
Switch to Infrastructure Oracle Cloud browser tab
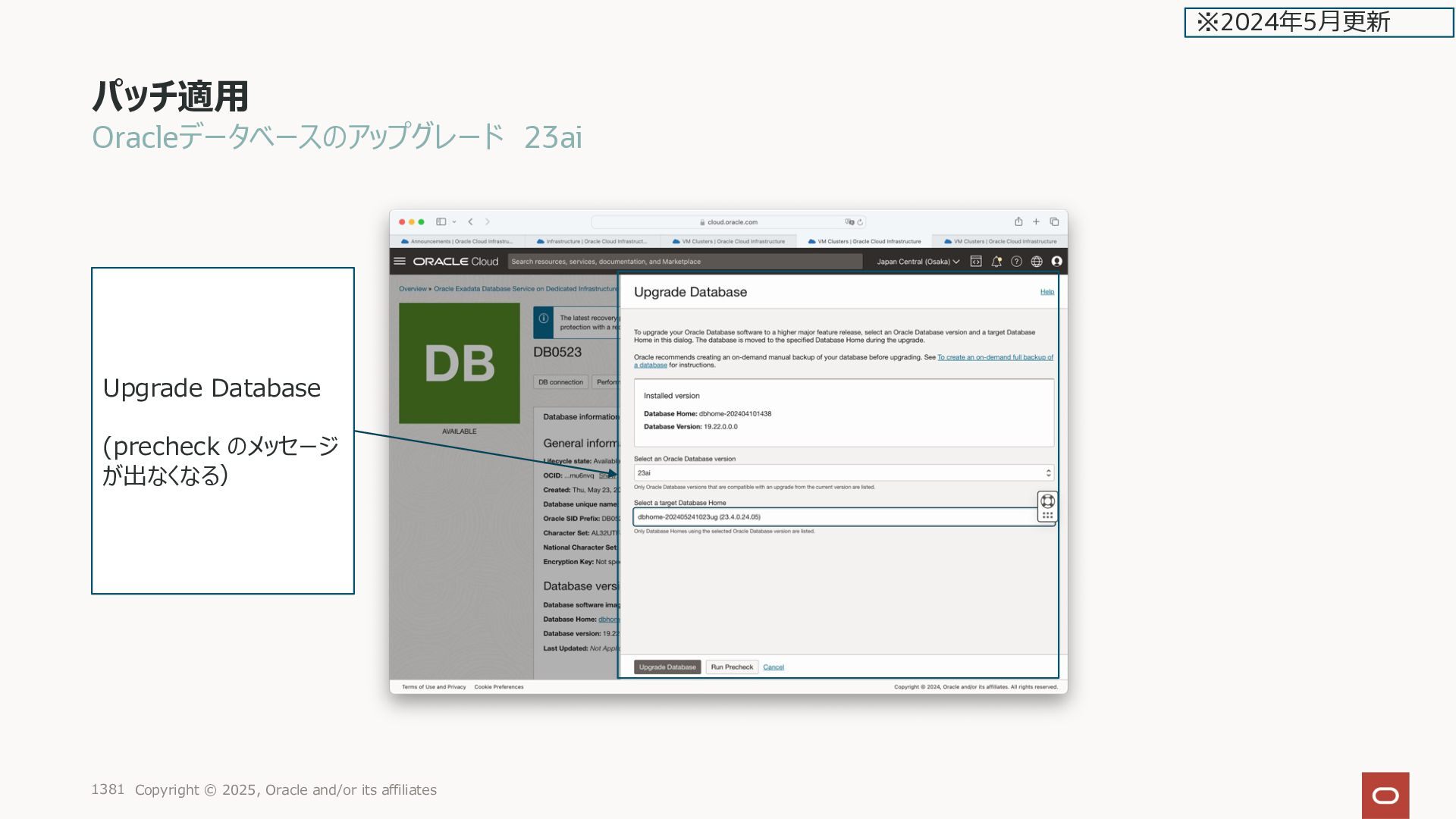pyautogui.click(x=592, y=241)
